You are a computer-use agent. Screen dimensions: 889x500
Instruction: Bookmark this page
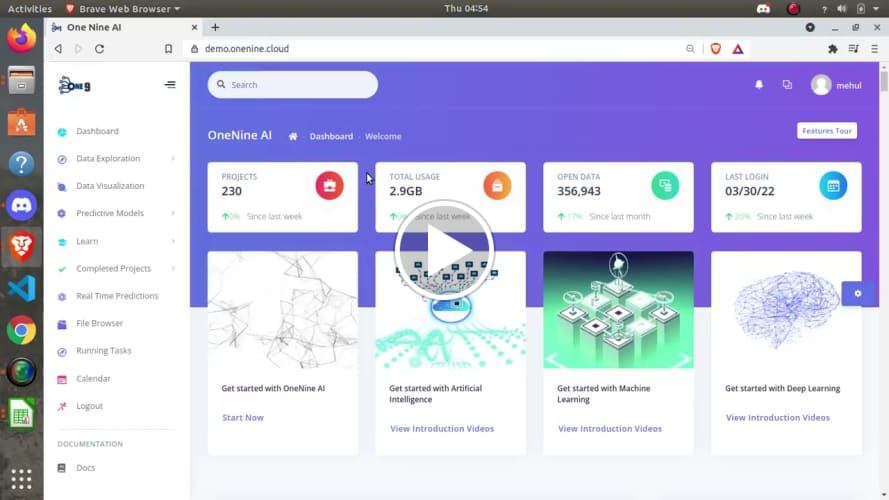(168, 49)
